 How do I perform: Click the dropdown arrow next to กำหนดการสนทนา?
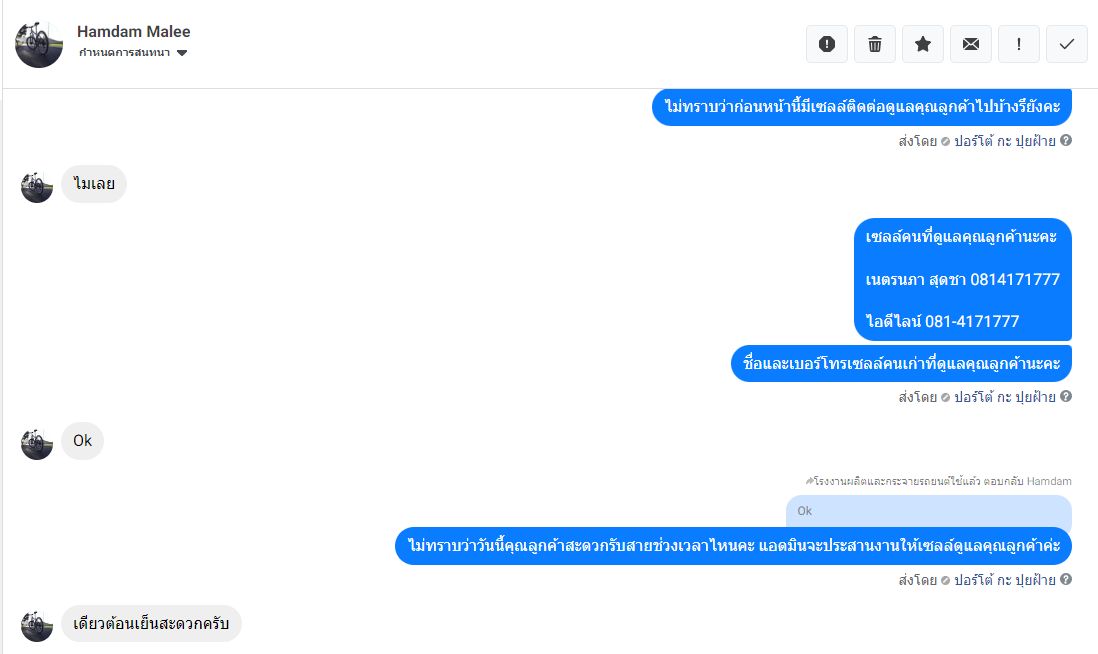182,53
